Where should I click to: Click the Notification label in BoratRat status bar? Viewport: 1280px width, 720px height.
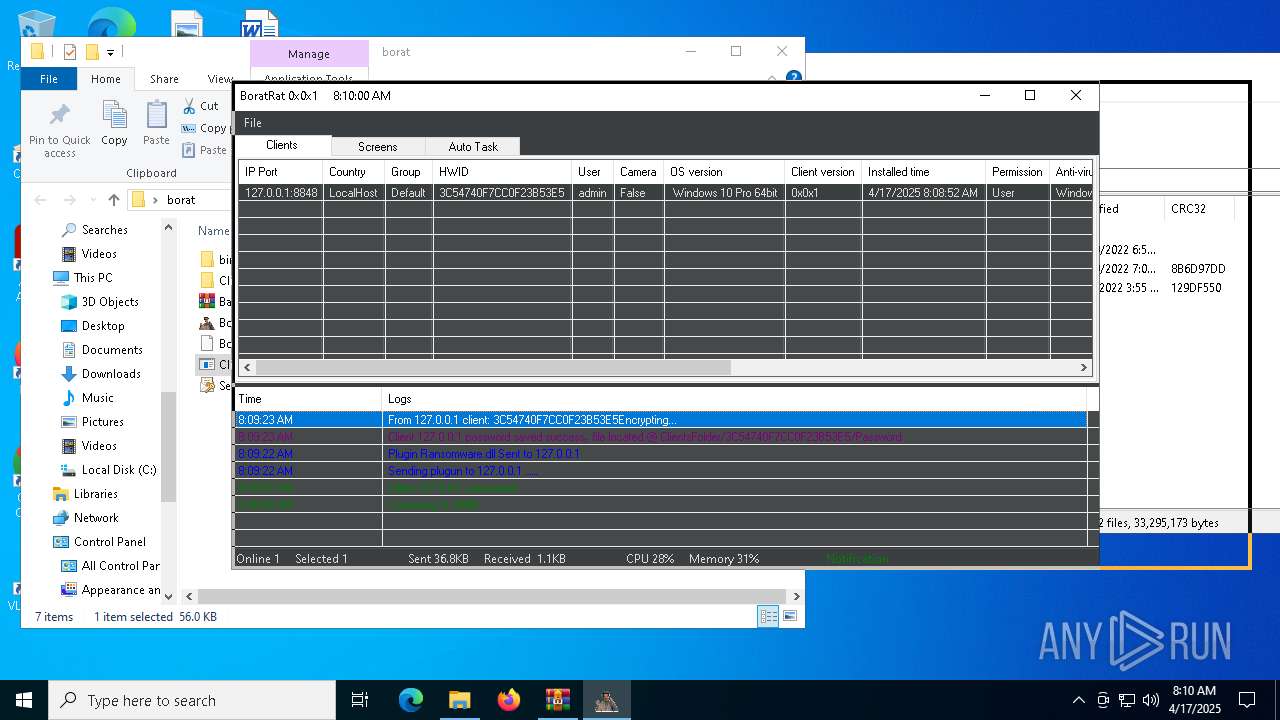[x=857, y=558]
